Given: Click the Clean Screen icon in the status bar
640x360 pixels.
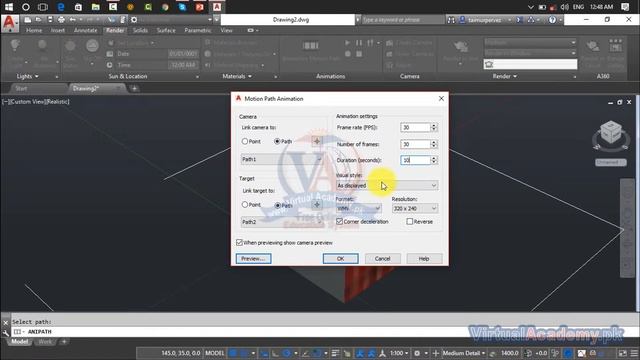Looking at the screenshot, I should point(622,353).
